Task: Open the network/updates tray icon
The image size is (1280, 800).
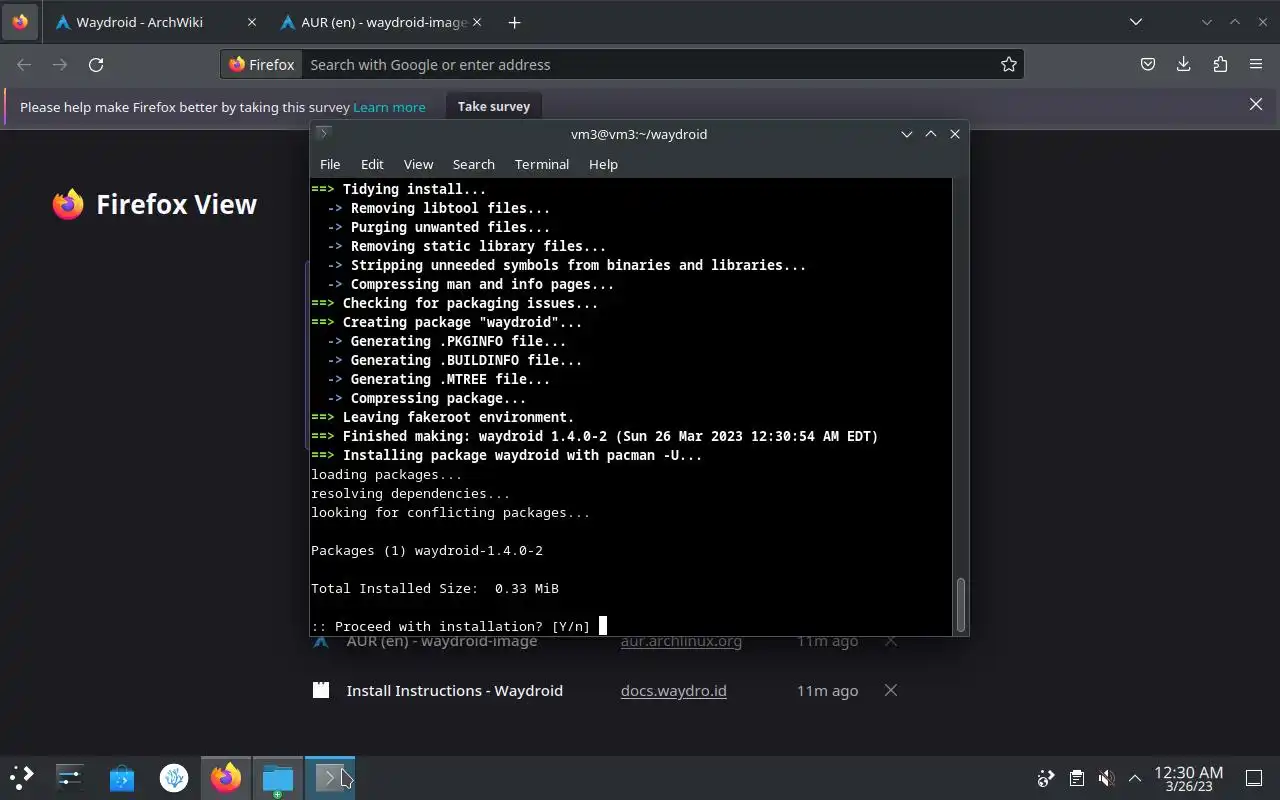Action: [x=1046, y=778]
